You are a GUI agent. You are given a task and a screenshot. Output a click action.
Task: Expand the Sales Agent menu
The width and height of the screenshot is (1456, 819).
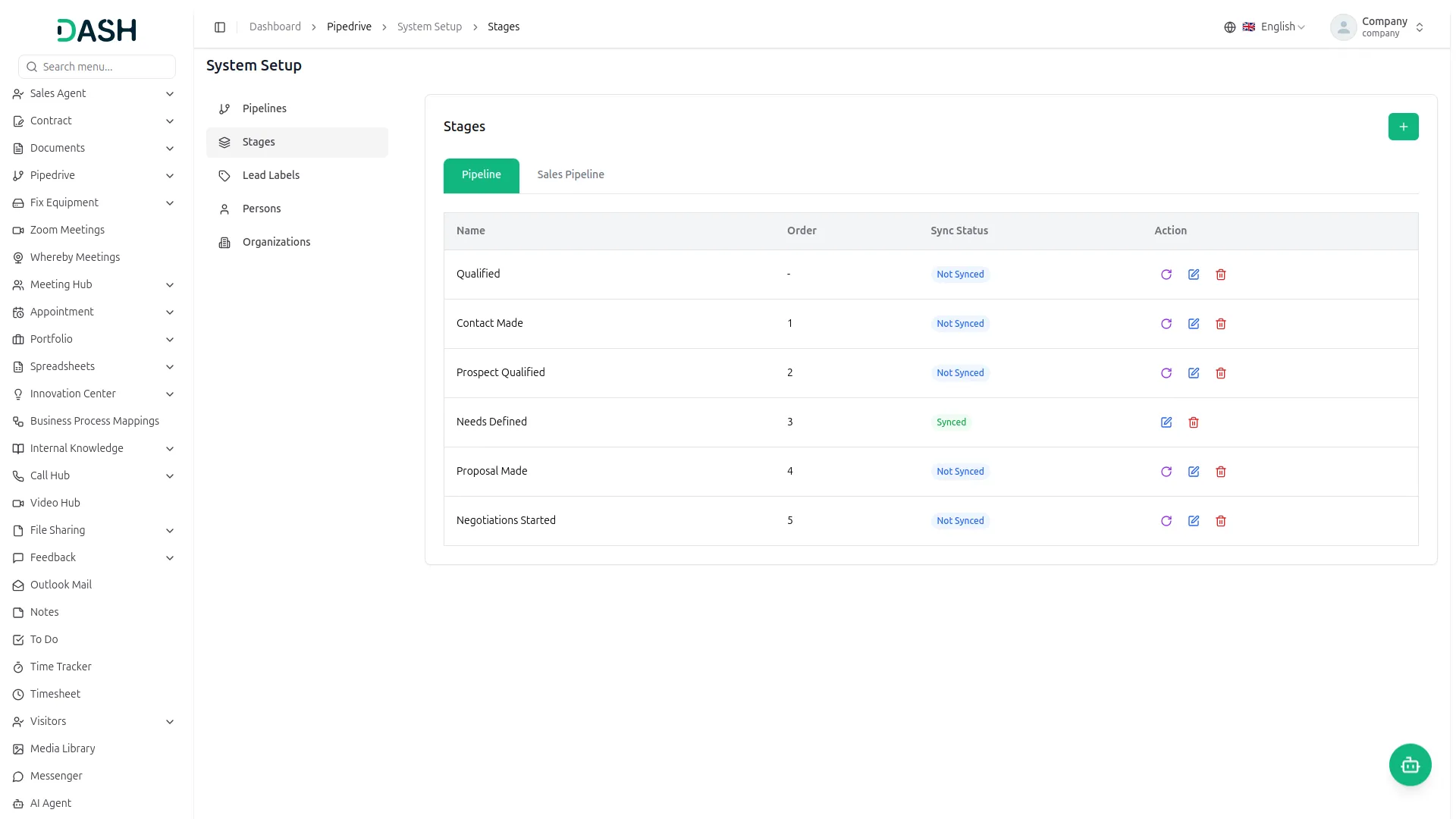(x=94, y=93)
